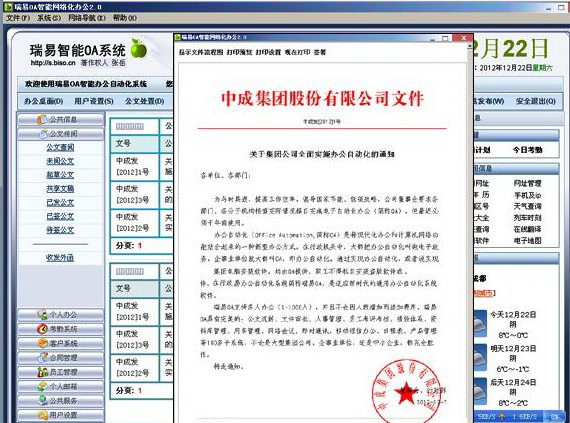
Task: Switch to 办公桌面(D) tab
Action: (x=44, y=101)
